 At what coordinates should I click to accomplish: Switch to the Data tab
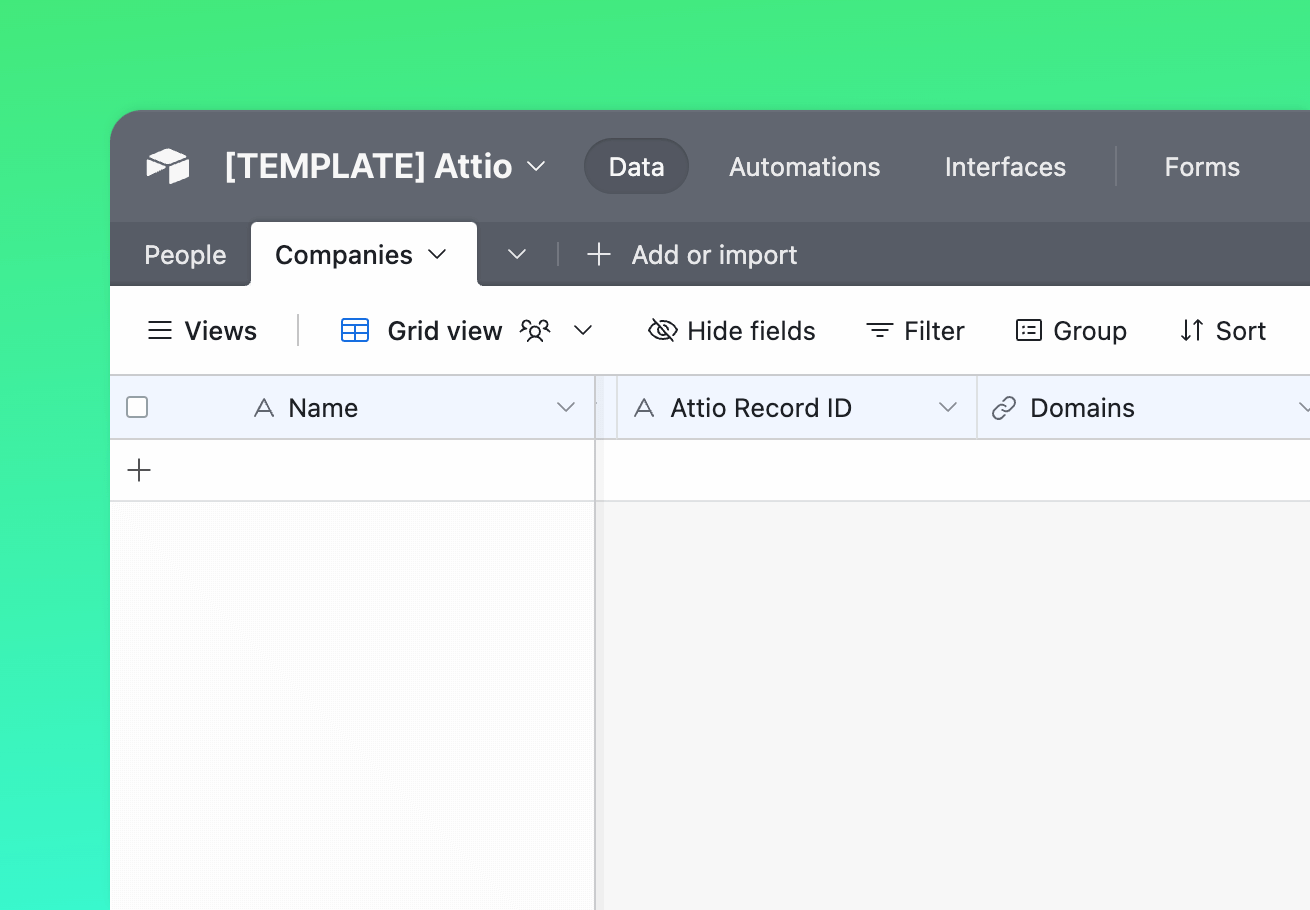tap(637, 166)
